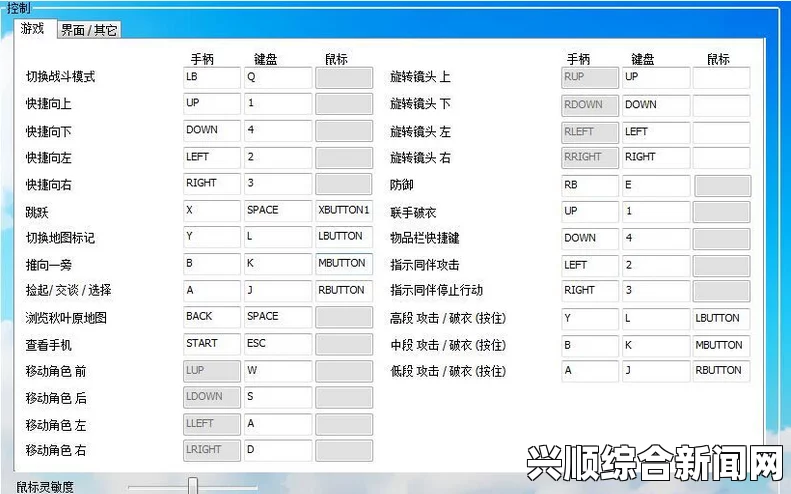Click 鼠标 field MBUTTON for 中段攻击
Viewport: 791px width, 494px height.
point(721,346)
